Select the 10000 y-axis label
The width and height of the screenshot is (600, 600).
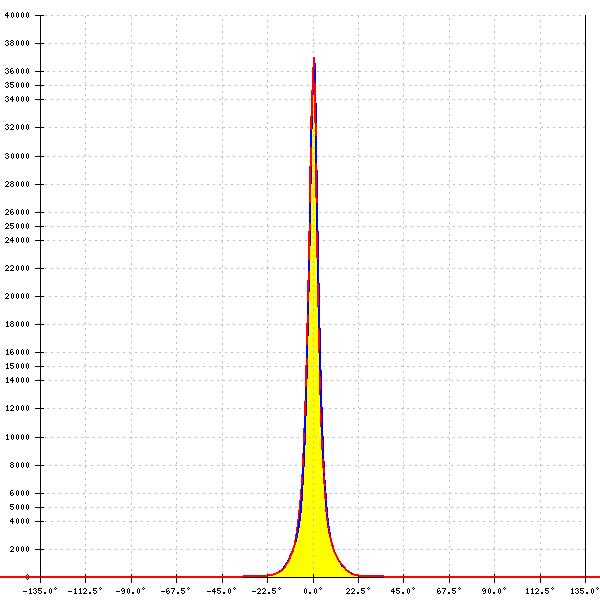click(17, 437)
